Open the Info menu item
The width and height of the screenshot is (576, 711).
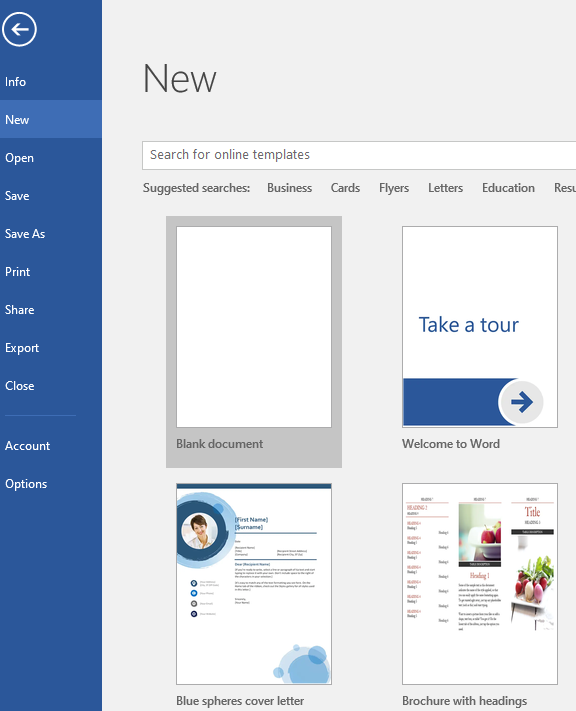click(x=51, y=82)
